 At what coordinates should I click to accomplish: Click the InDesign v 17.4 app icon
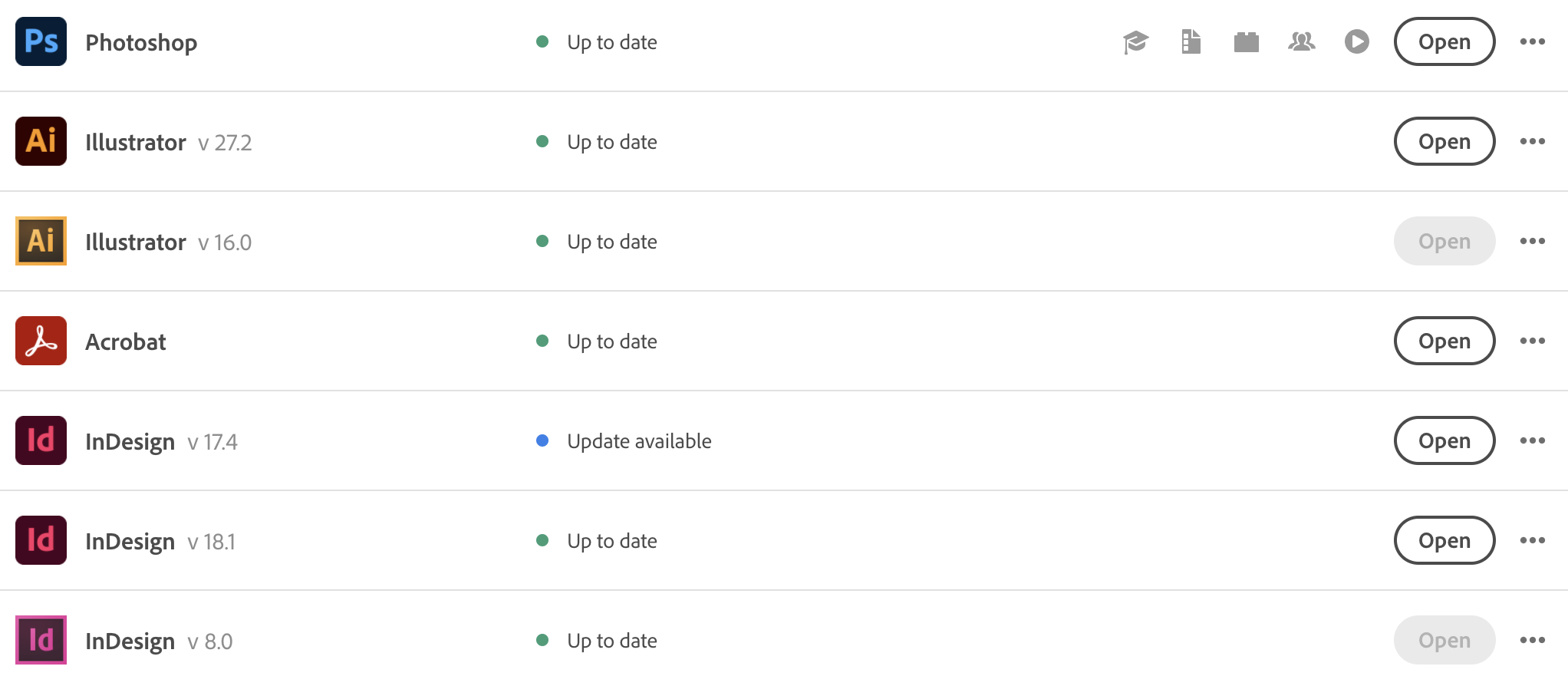coord(41,440)
